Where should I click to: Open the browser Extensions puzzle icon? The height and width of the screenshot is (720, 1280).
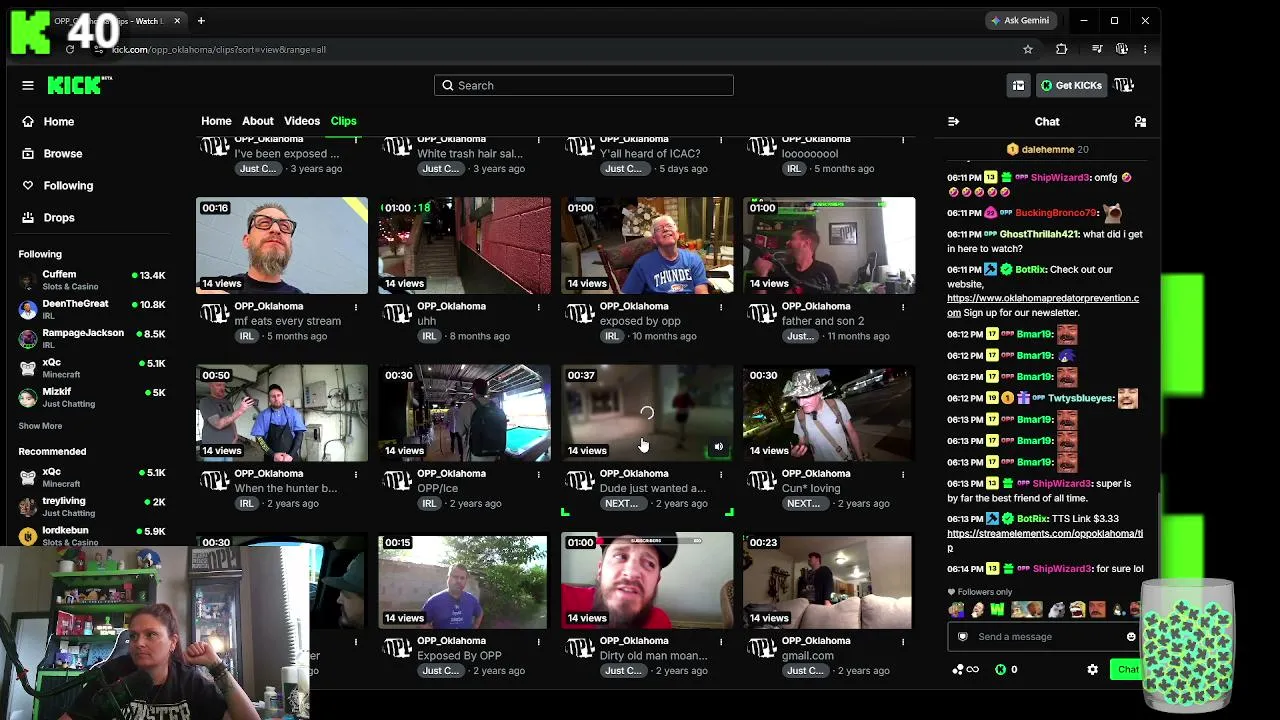[1062, 49]
